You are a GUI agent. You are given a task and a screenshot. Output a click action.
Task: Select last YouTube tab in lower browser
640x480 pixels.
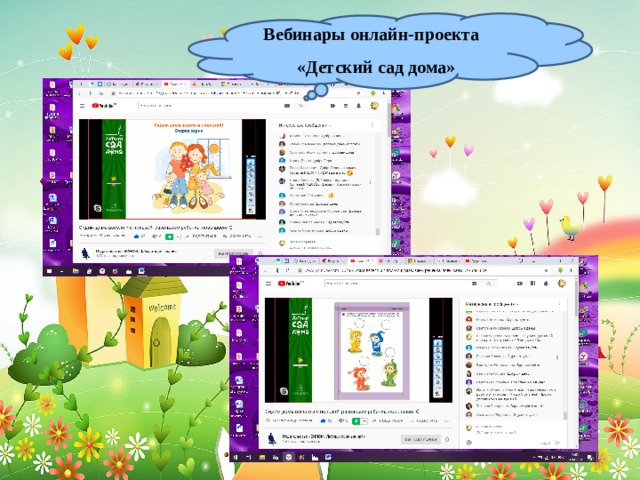(x=478, y=260)
